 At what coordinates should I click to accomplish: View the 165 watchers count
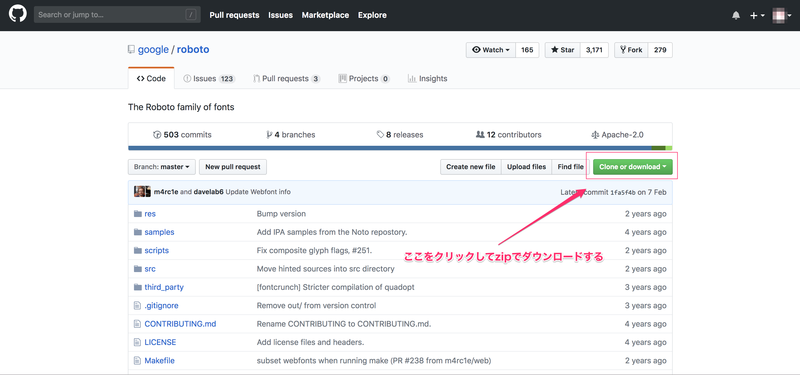[x=527, y=50]
